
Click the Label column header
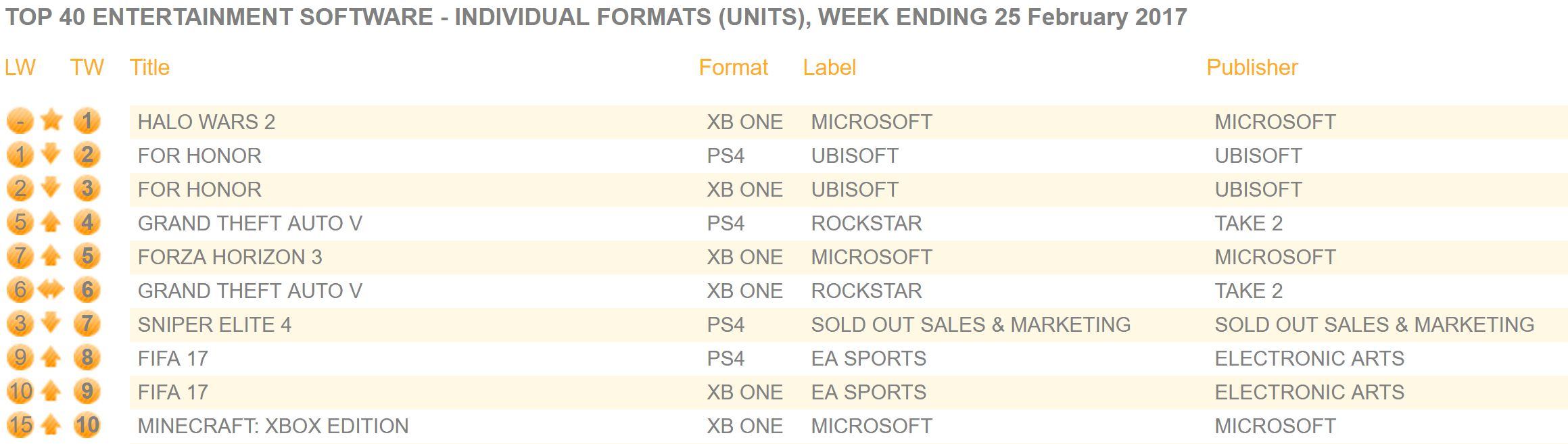coord(830,68)
